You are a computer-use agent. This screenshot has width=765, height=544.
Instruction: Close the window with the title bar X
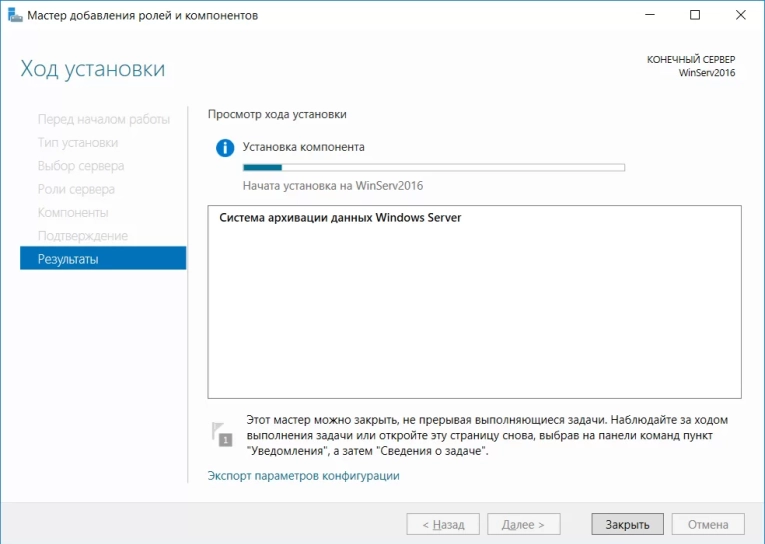pos(741,16)
